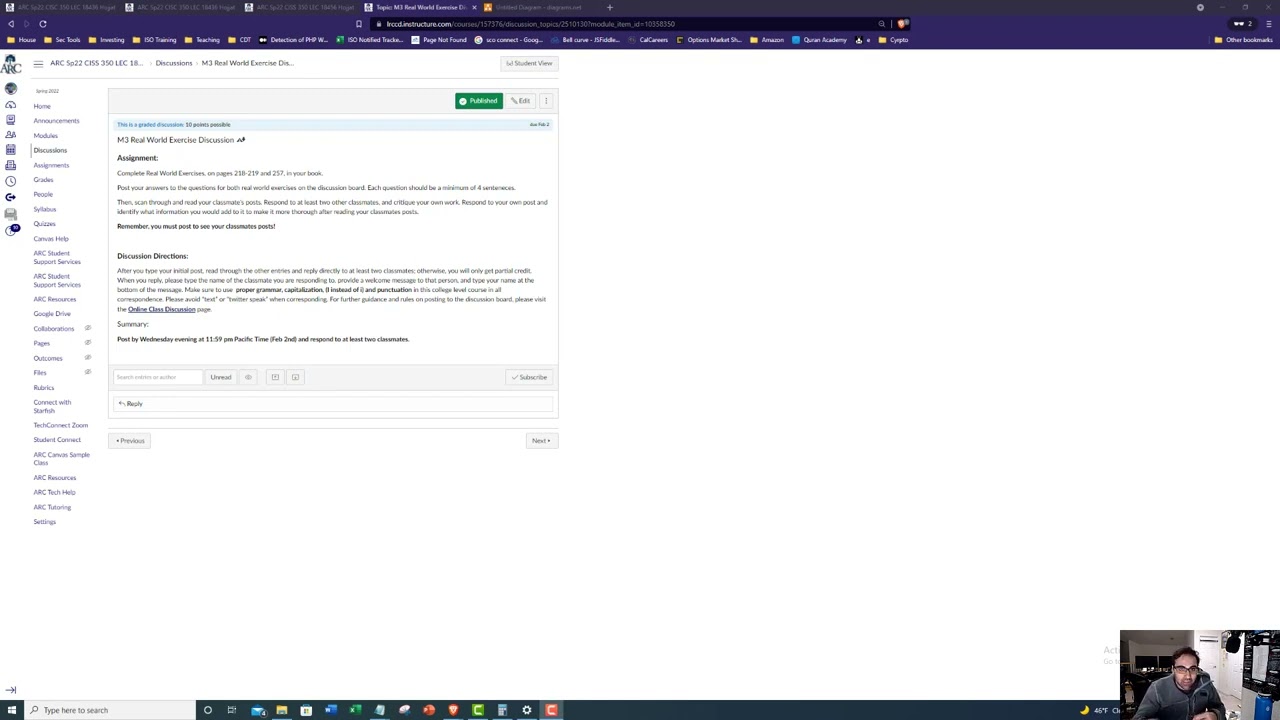Open People in course navigation
1280x720 pixels.
point(43,194)
